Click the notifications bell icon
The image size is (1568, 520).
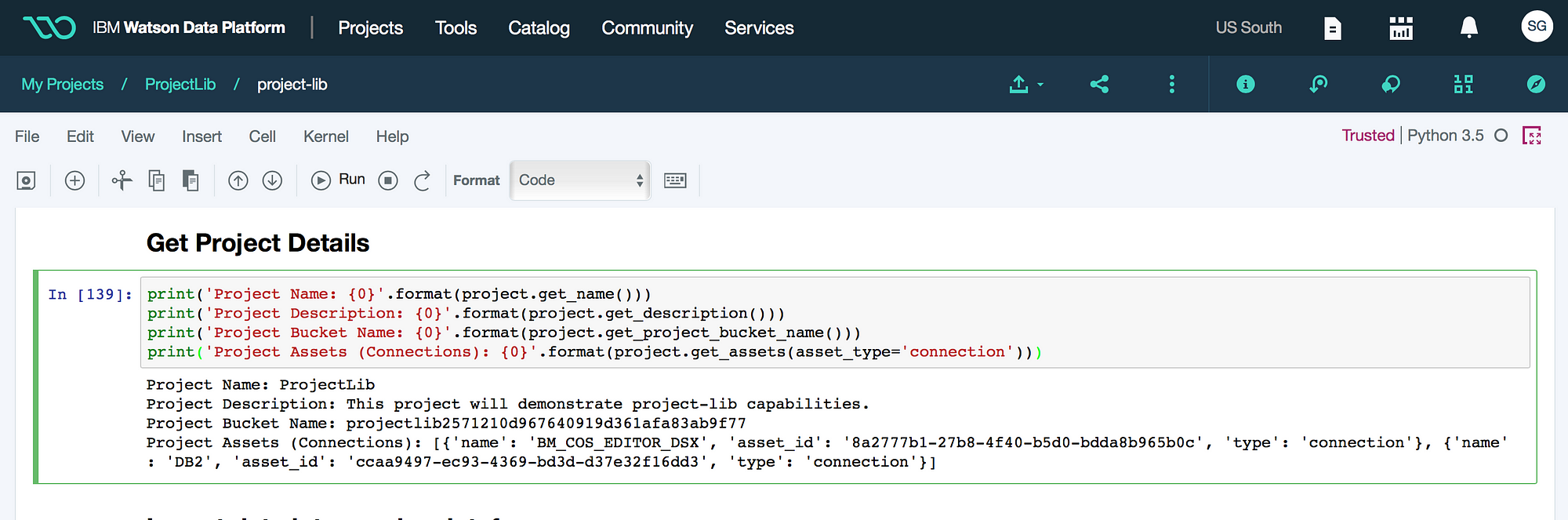tap(1468, 28)
